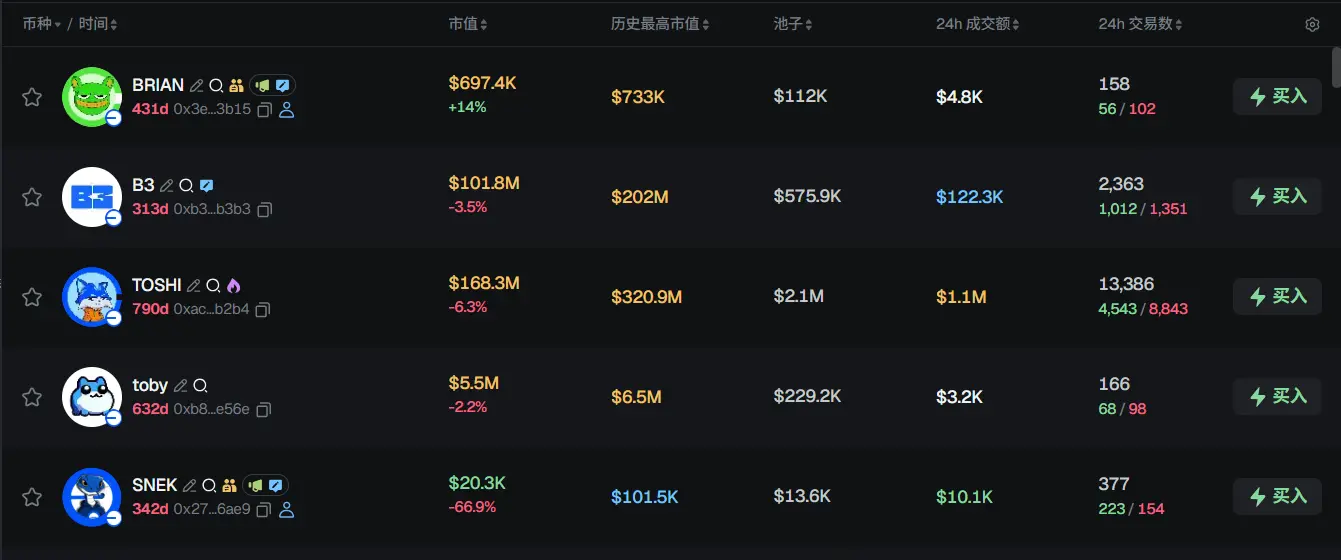Sort the list by 市值 column

point(467,24)
